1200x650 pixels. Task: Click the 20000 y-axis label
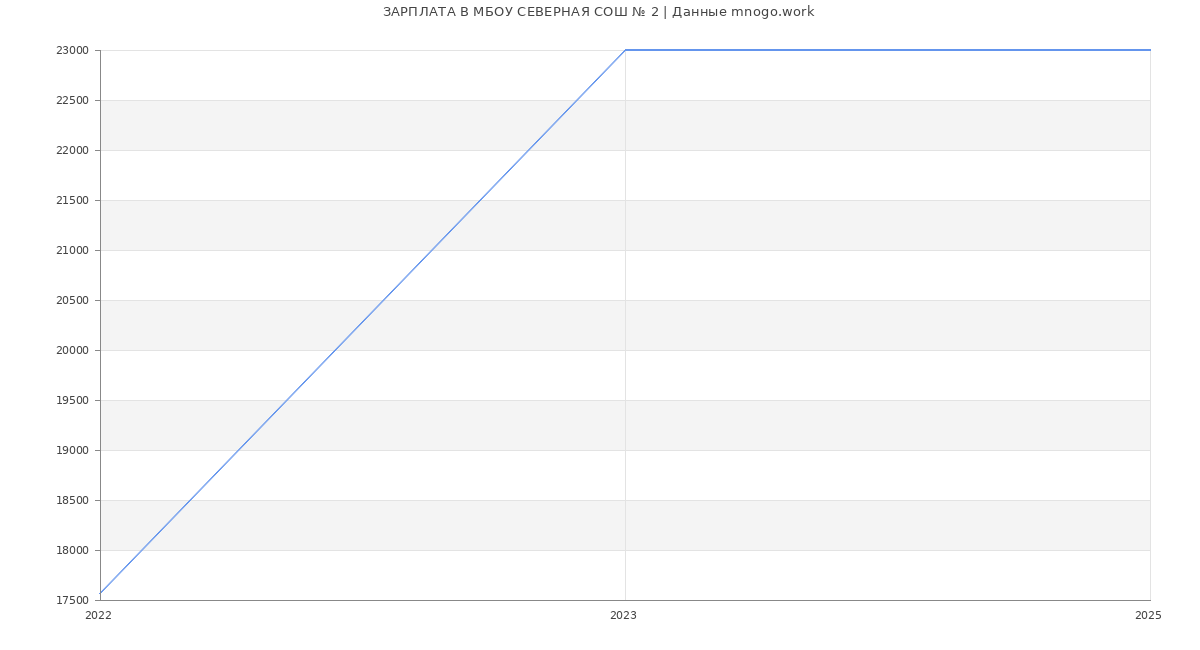pyautogui.click(x=72, y=351)
